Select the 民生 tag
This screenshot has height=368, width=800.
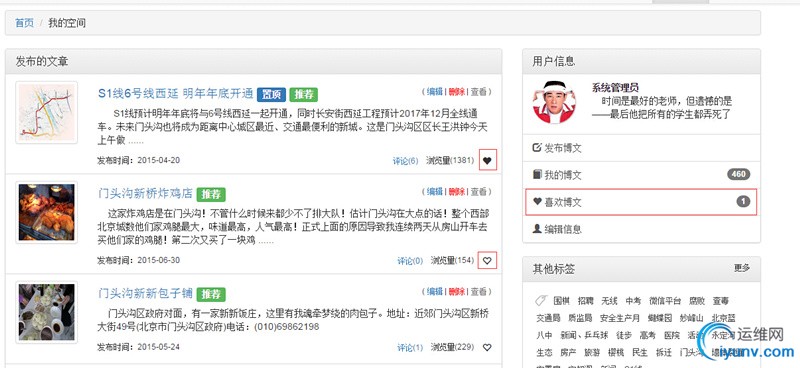640,353
